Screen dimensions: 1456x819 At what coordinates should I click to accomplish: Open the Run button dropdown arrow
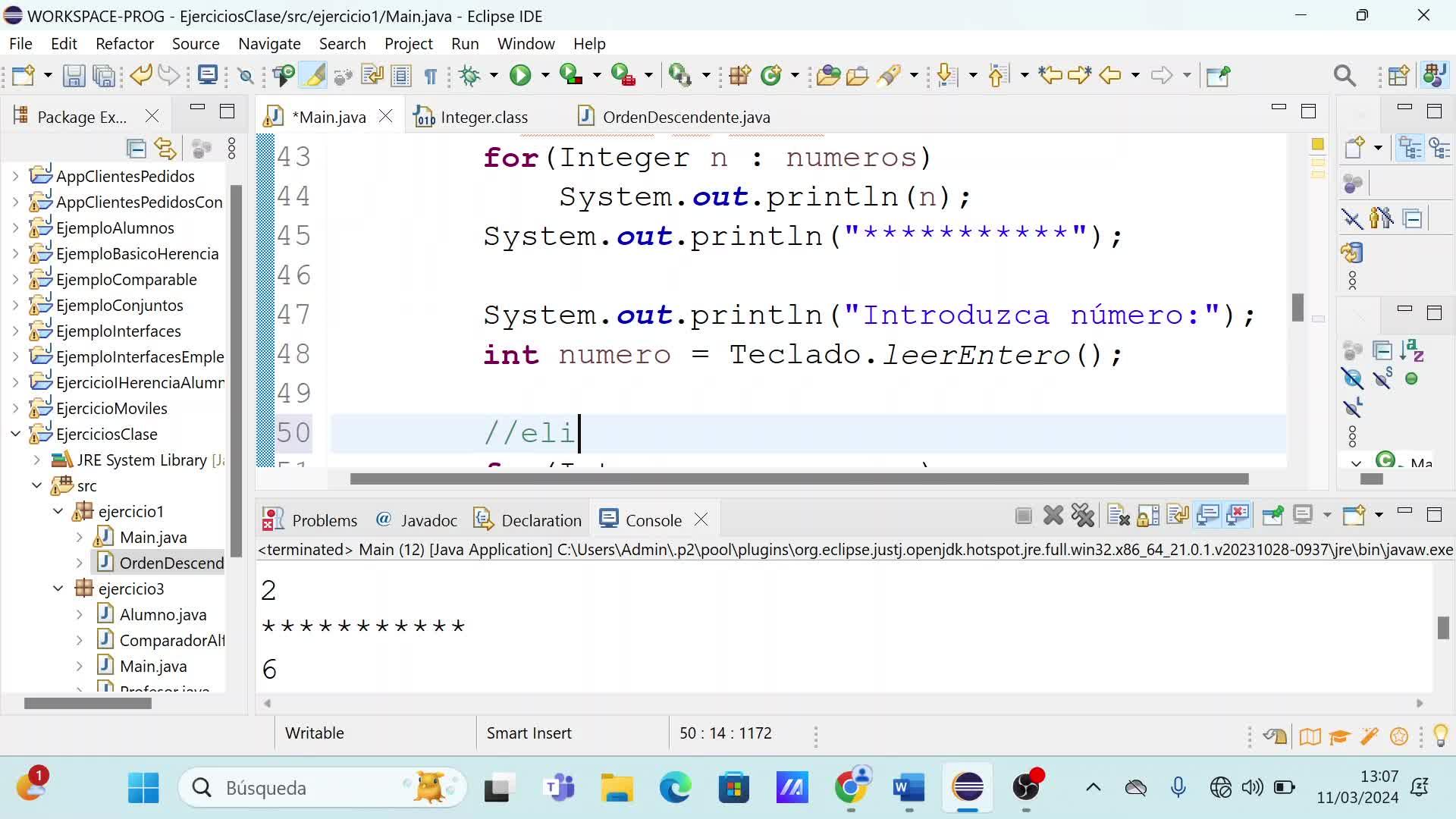[544, 75]
